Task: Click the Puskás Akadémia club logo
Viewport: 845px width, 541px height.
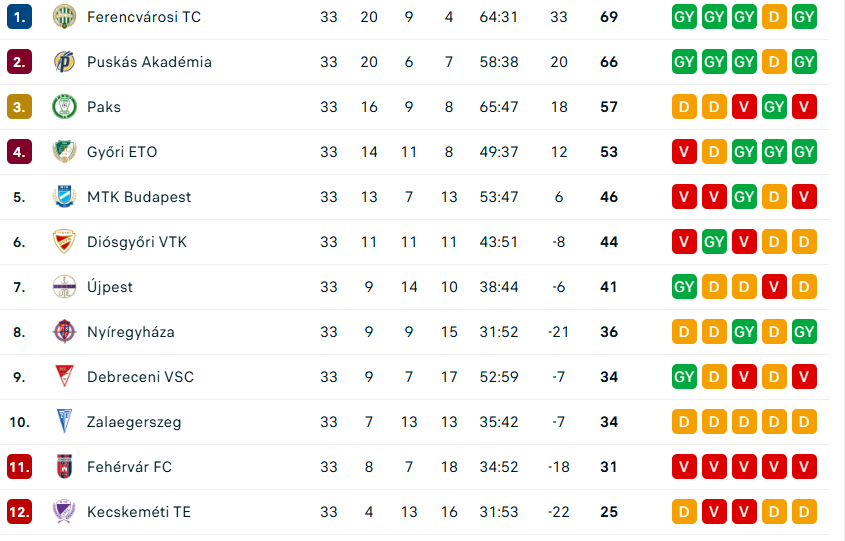Action: pos(64,62)
